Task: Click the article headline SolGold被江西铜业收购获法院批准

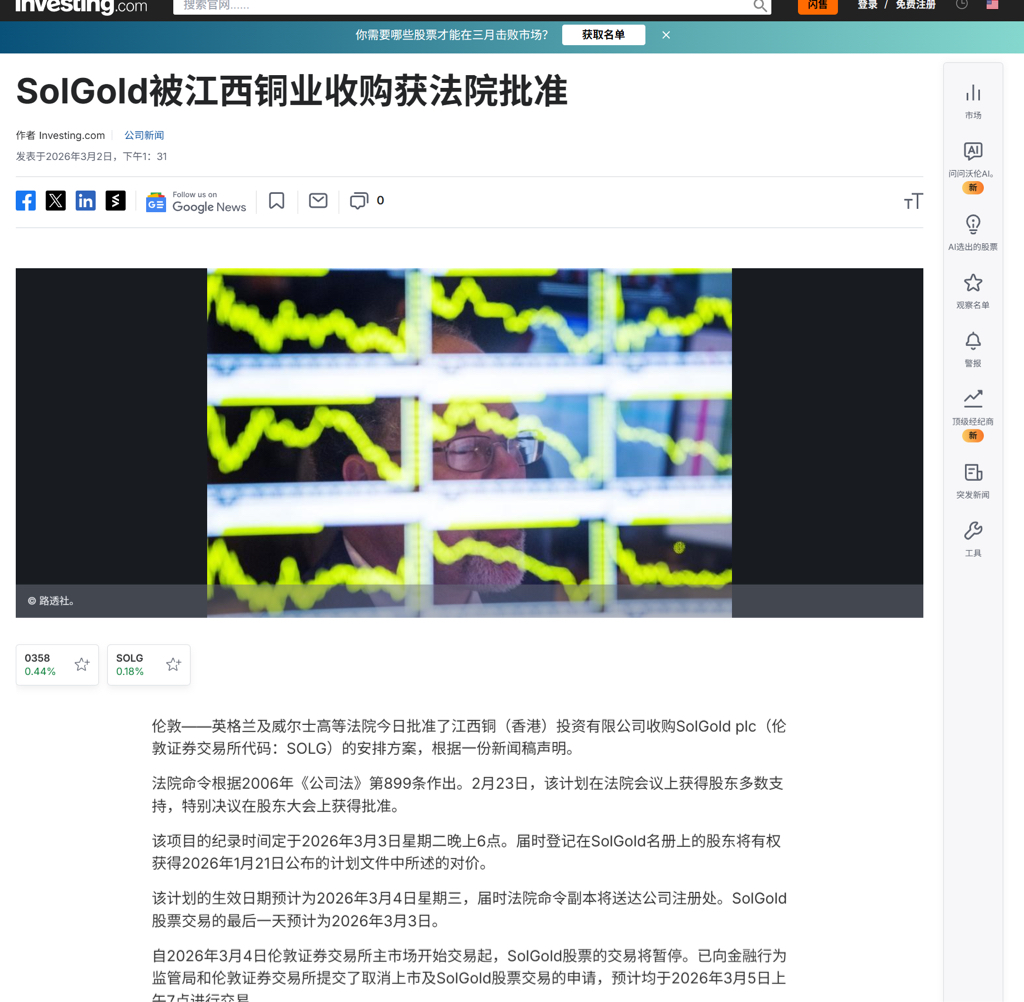Action: pyautogui.click(x=291, y=91)
